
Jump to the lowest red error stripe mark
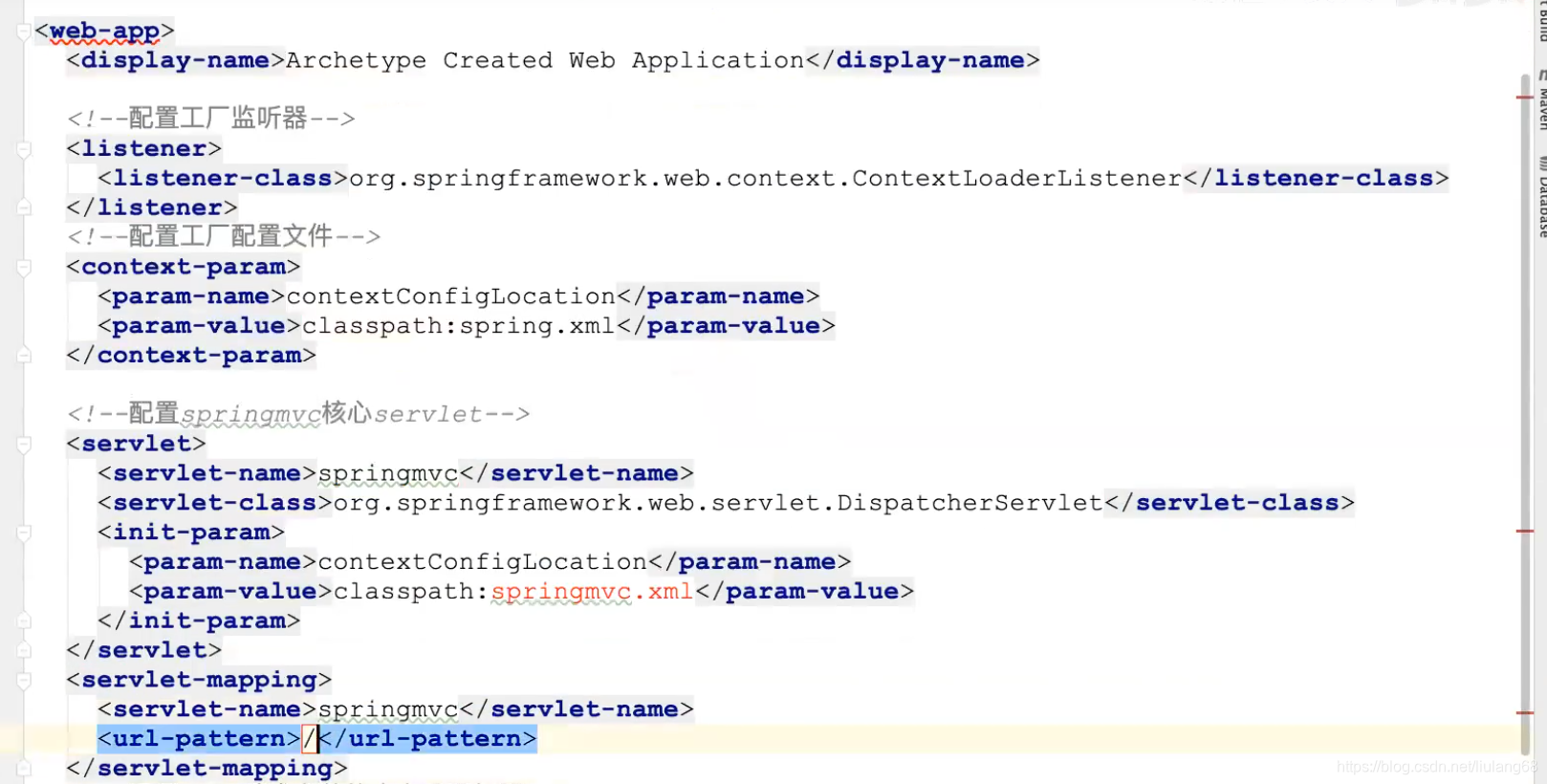pos(1525,712)
